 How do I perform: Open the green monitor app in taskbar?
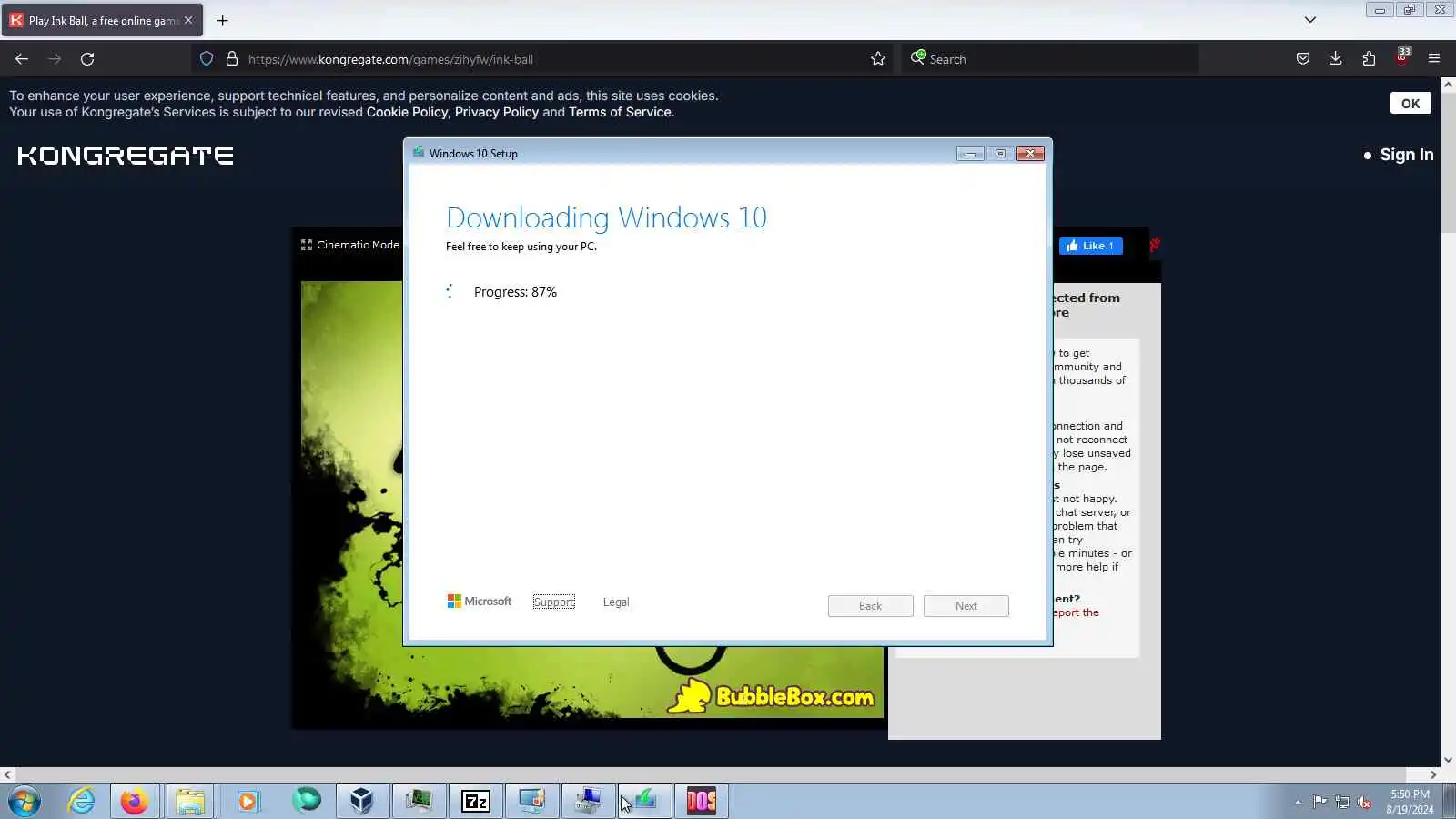coord(419,802)
